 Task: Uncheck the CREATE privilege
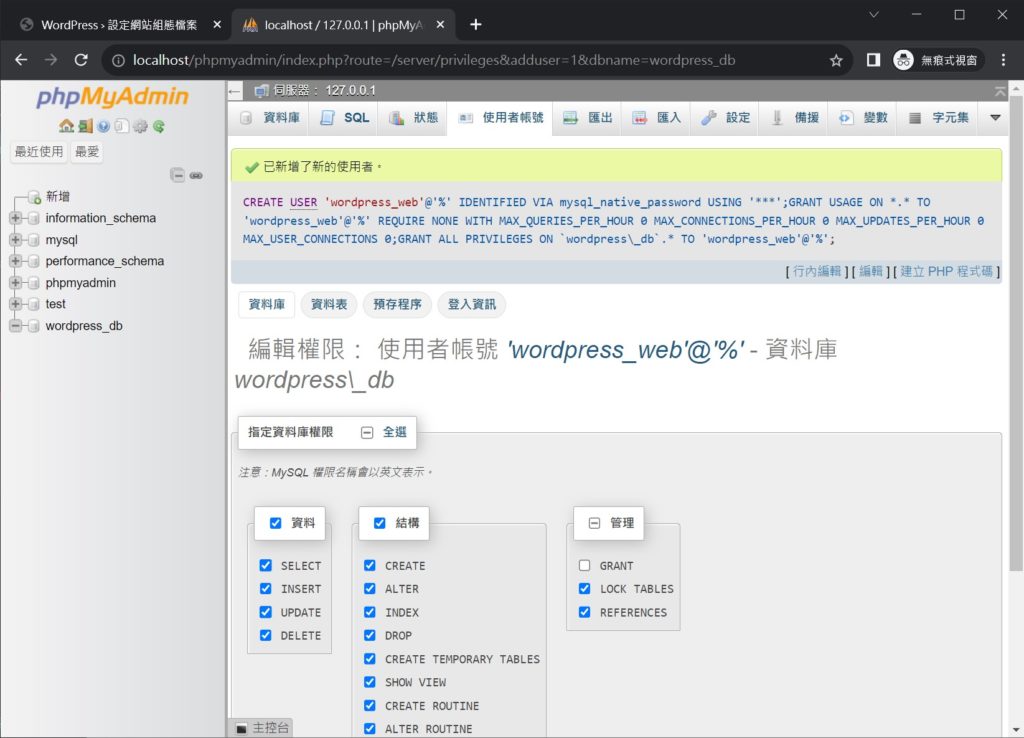[370, 565]
